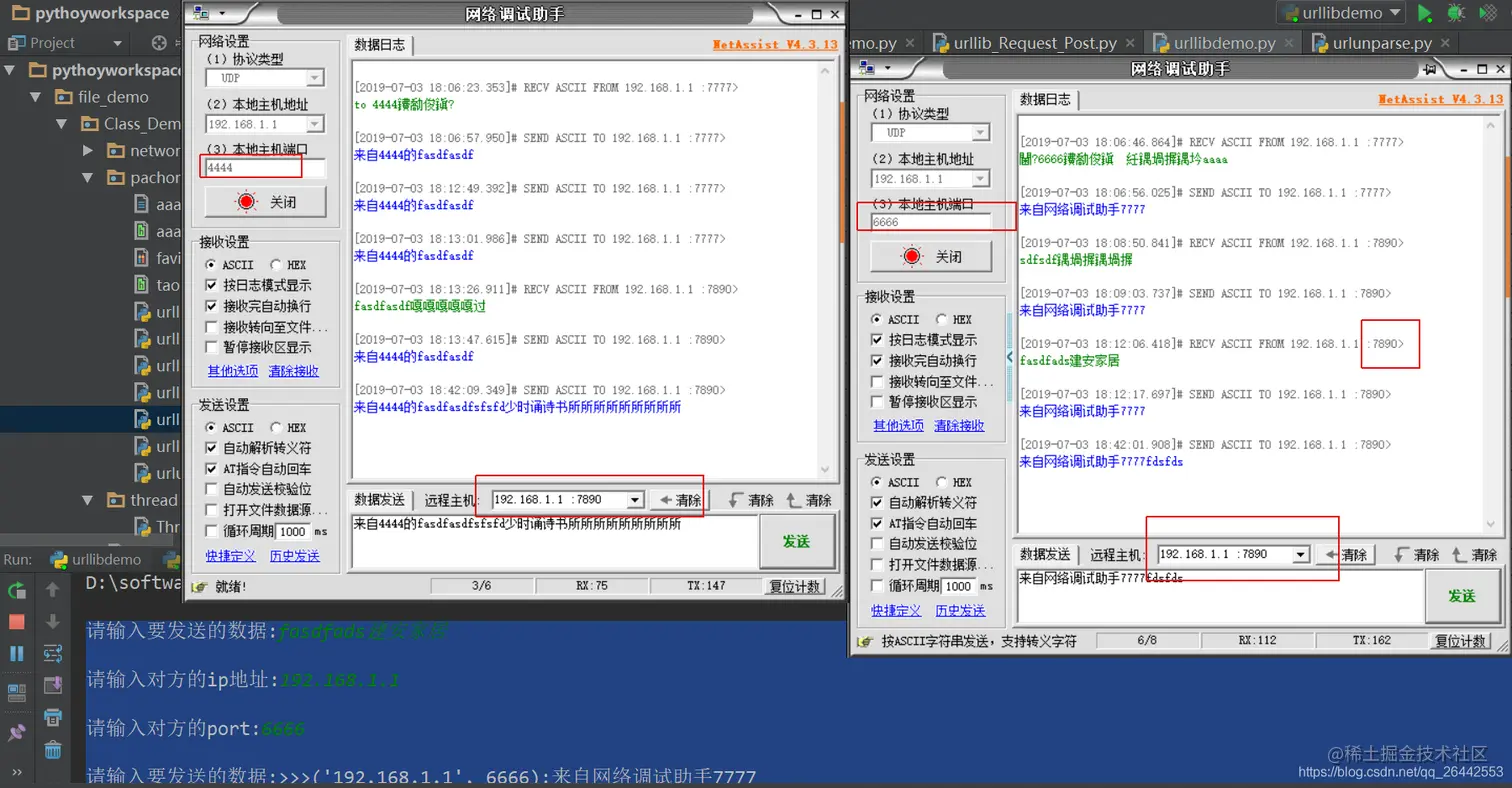Click the Pin tab icon in Run panel
This screenshot has width=1512, height=788.
[16, 733]
